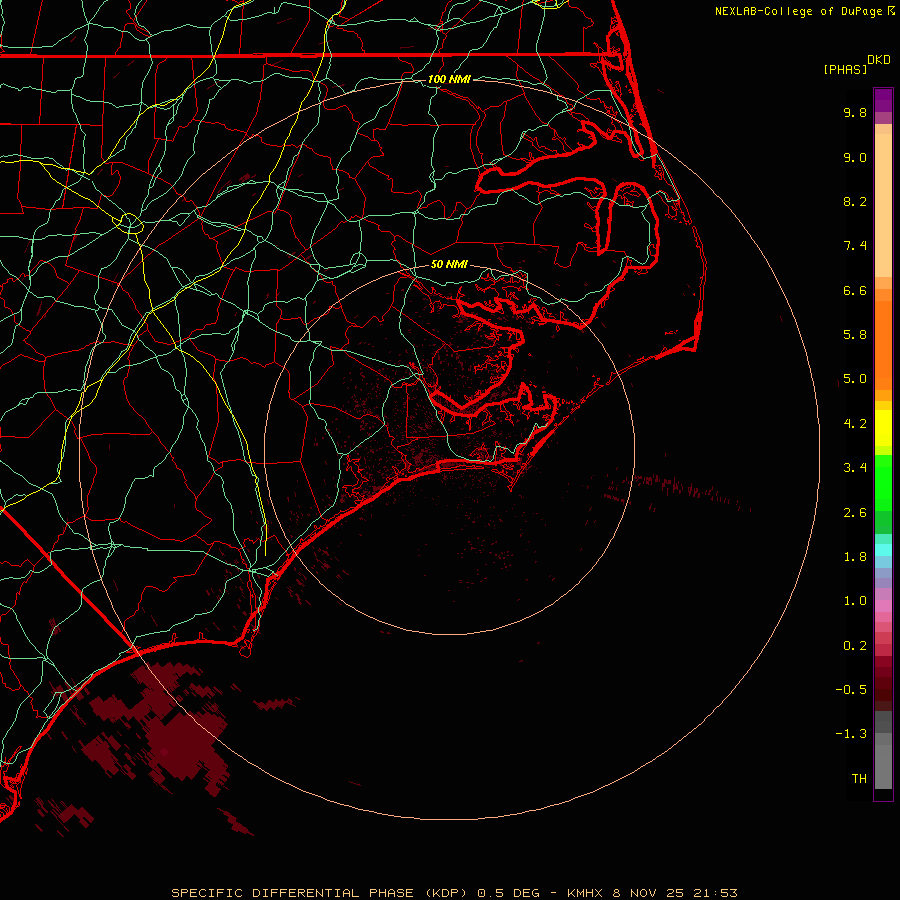Click the bright green segment of the color bar
Image resolution: width=900 pixels, height=900 pixels.
[x=883, y=482]
